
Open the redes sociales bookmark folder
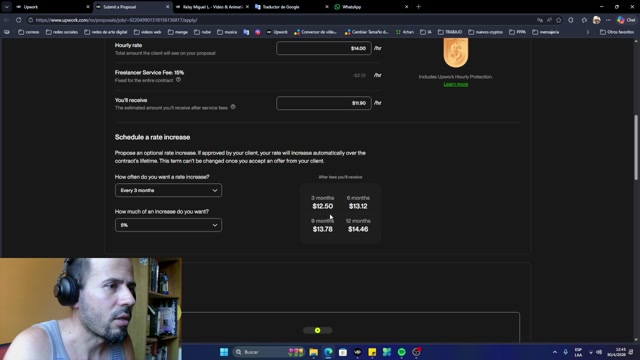pos(62,32)
